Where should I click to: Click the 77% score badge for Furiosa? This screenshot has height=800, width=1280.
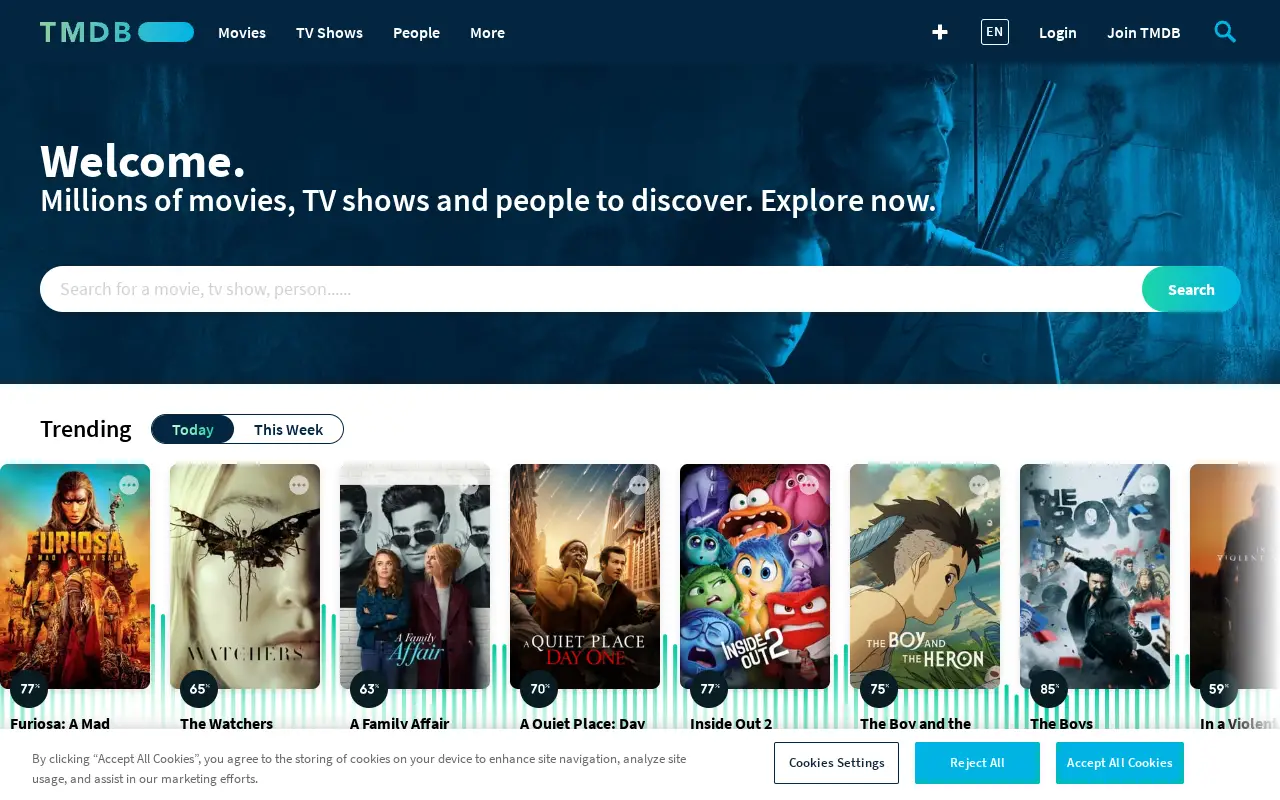29,689
